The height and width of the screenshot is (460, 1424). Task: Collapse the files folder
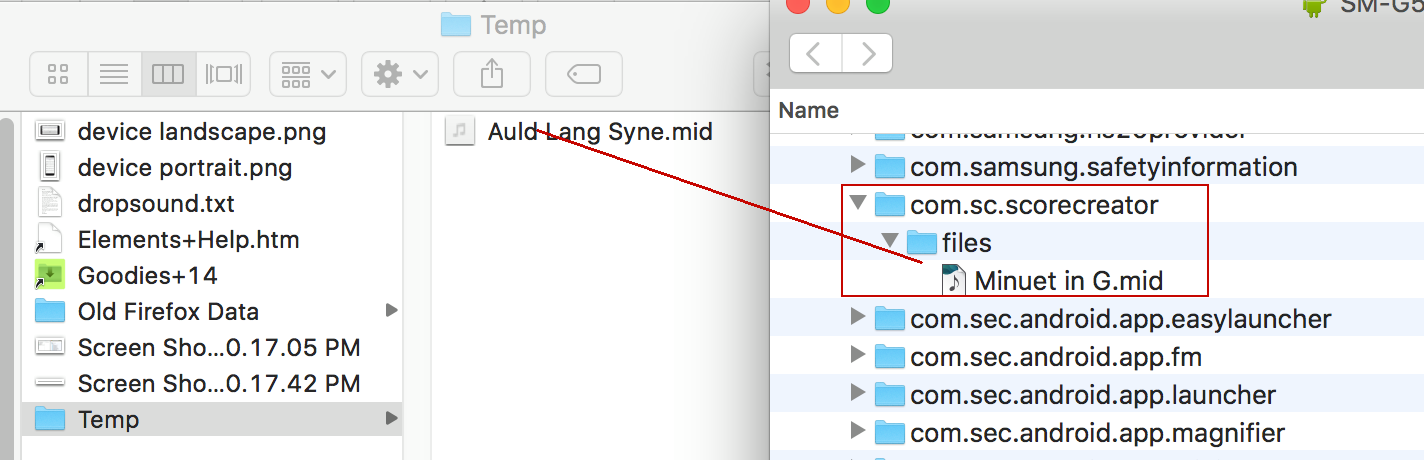889,242
